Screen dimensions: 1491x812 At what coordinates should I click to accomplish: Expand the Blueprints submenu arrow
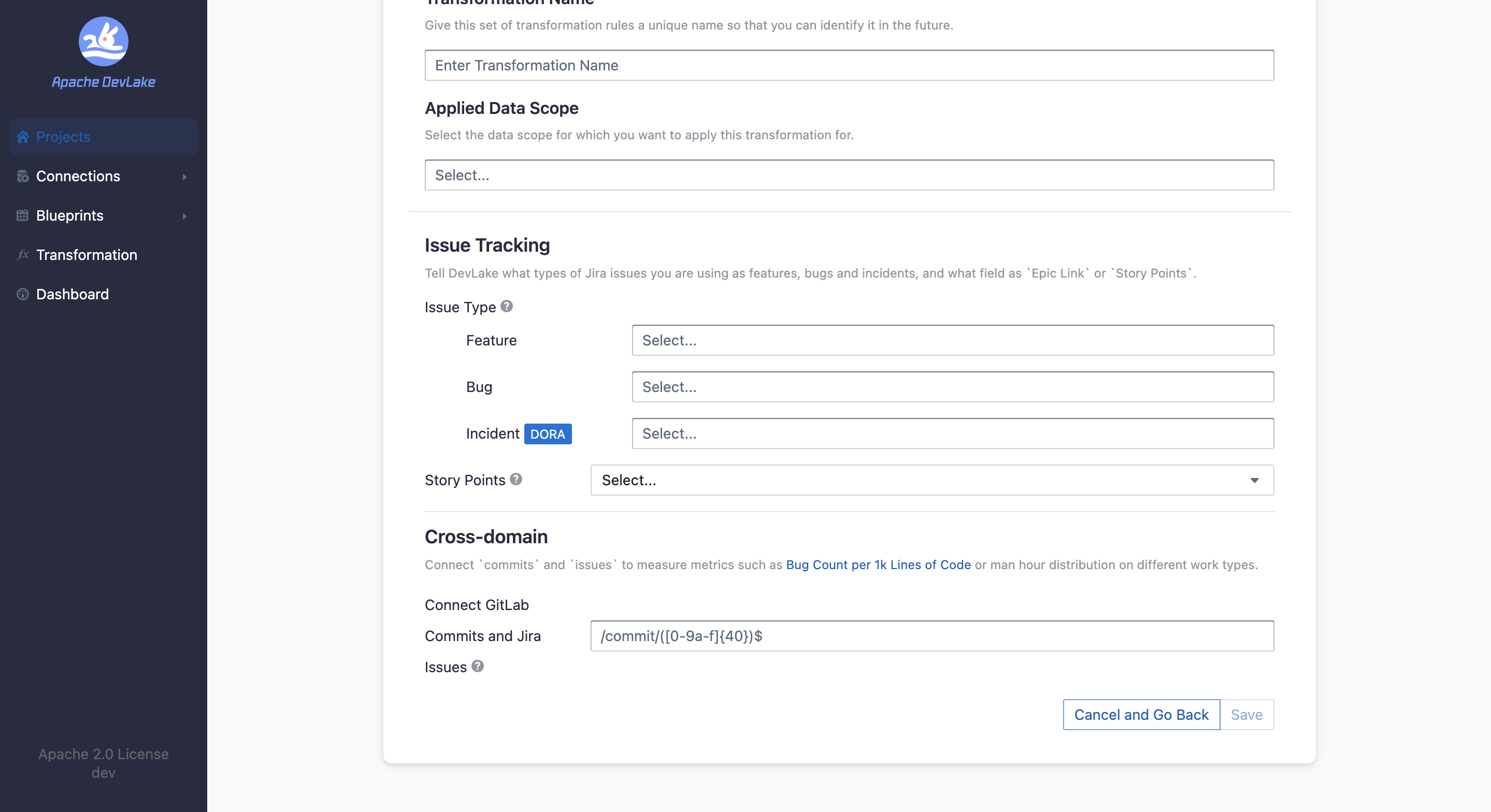[x=184, y=216]
